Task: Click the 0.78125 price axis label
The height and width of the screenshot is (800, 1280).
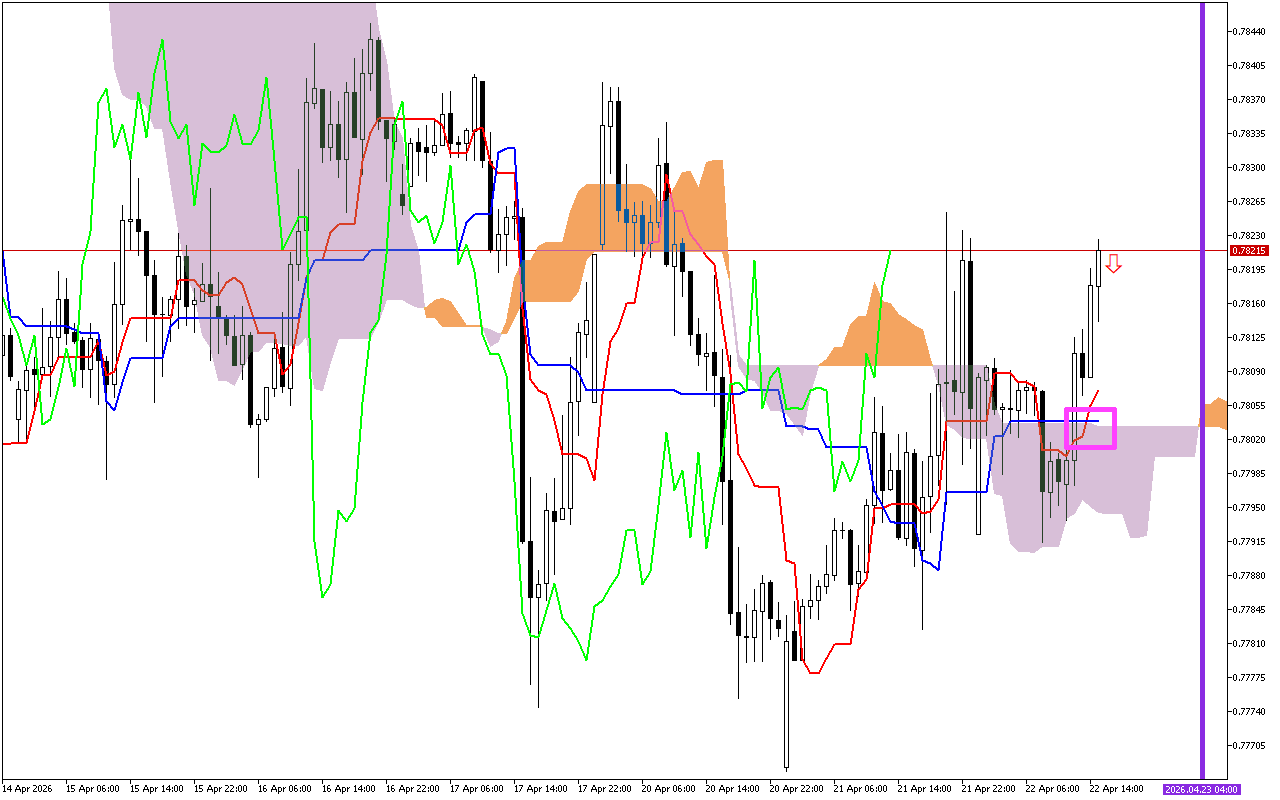Action: point(1246,337)
